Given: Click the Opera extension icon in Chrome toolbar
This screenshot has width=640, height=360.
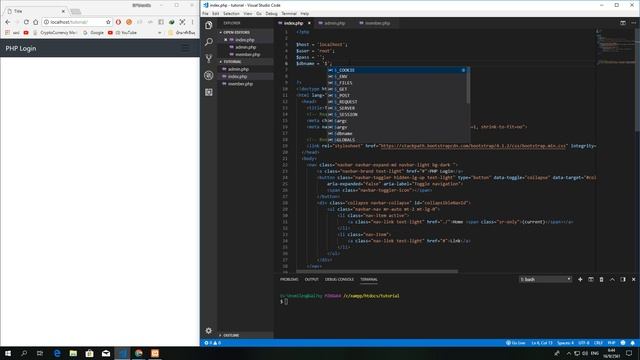Looking at the screenshot, I should [x=118, y=22].
